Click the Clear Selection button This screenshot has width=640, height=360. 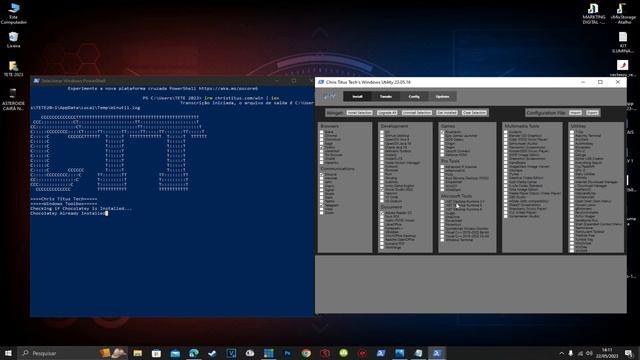click(474, 113)
